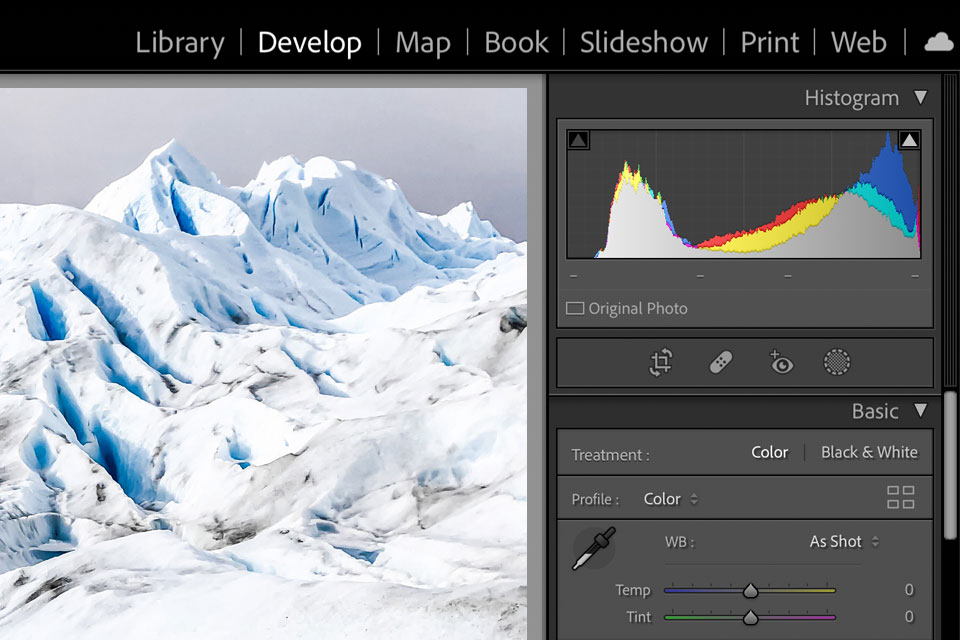Open the Print module

770,43
